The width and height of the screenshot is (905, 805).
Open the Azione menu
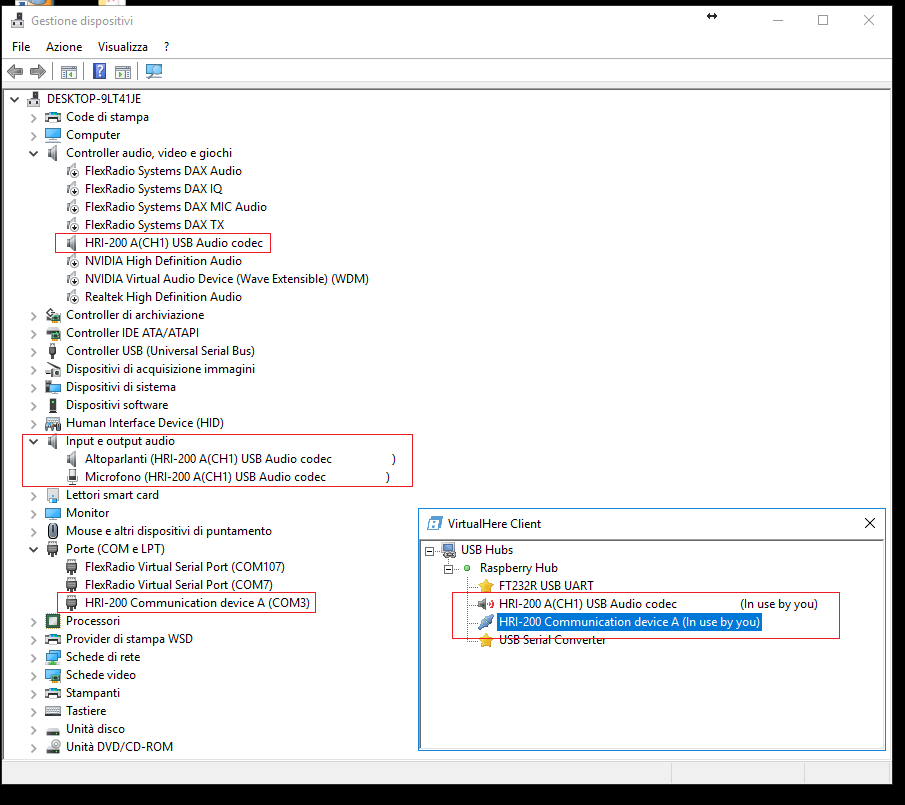[64, 47]
